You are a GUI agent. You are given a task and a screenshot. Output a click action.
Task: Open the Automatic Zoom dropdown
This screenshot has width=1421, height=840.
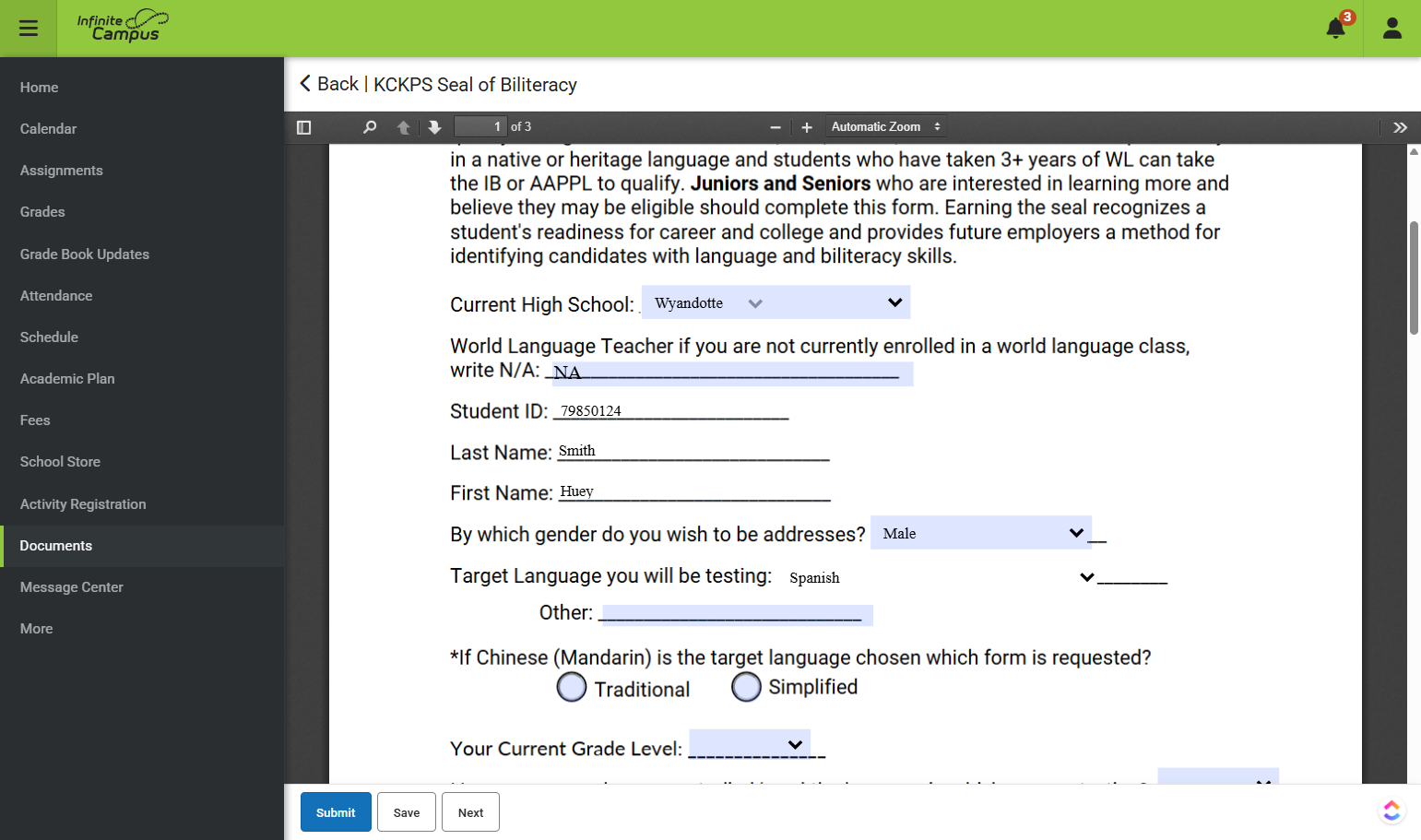pyautogui.click(x=885, y=127)
